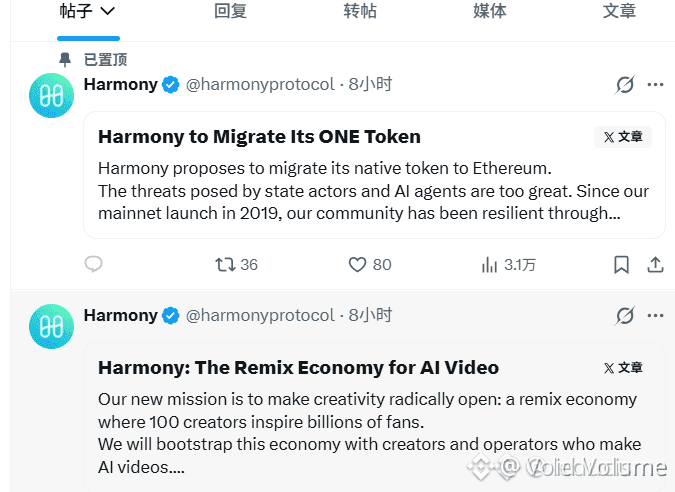Like the post with 80 likes

click(x=370, y=264)
